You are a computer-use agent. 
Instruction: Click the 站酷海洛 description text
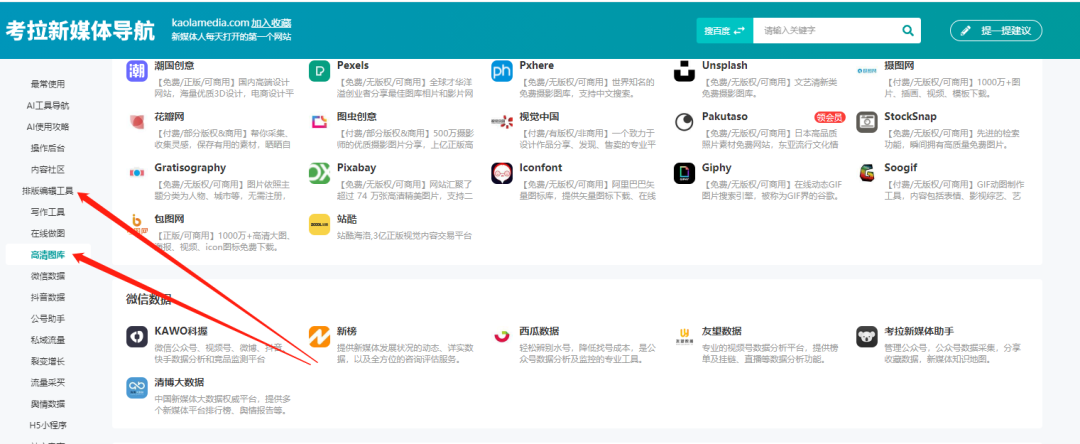click(404, 235)
